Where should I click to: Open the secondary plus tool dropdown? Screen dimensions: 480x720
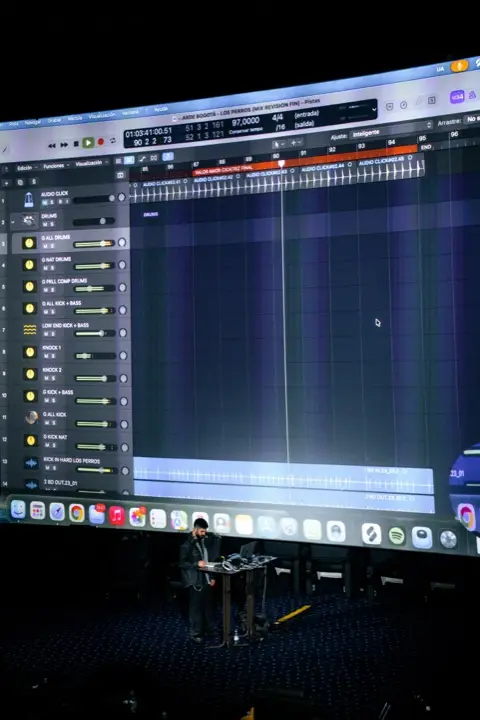(295, 143)
